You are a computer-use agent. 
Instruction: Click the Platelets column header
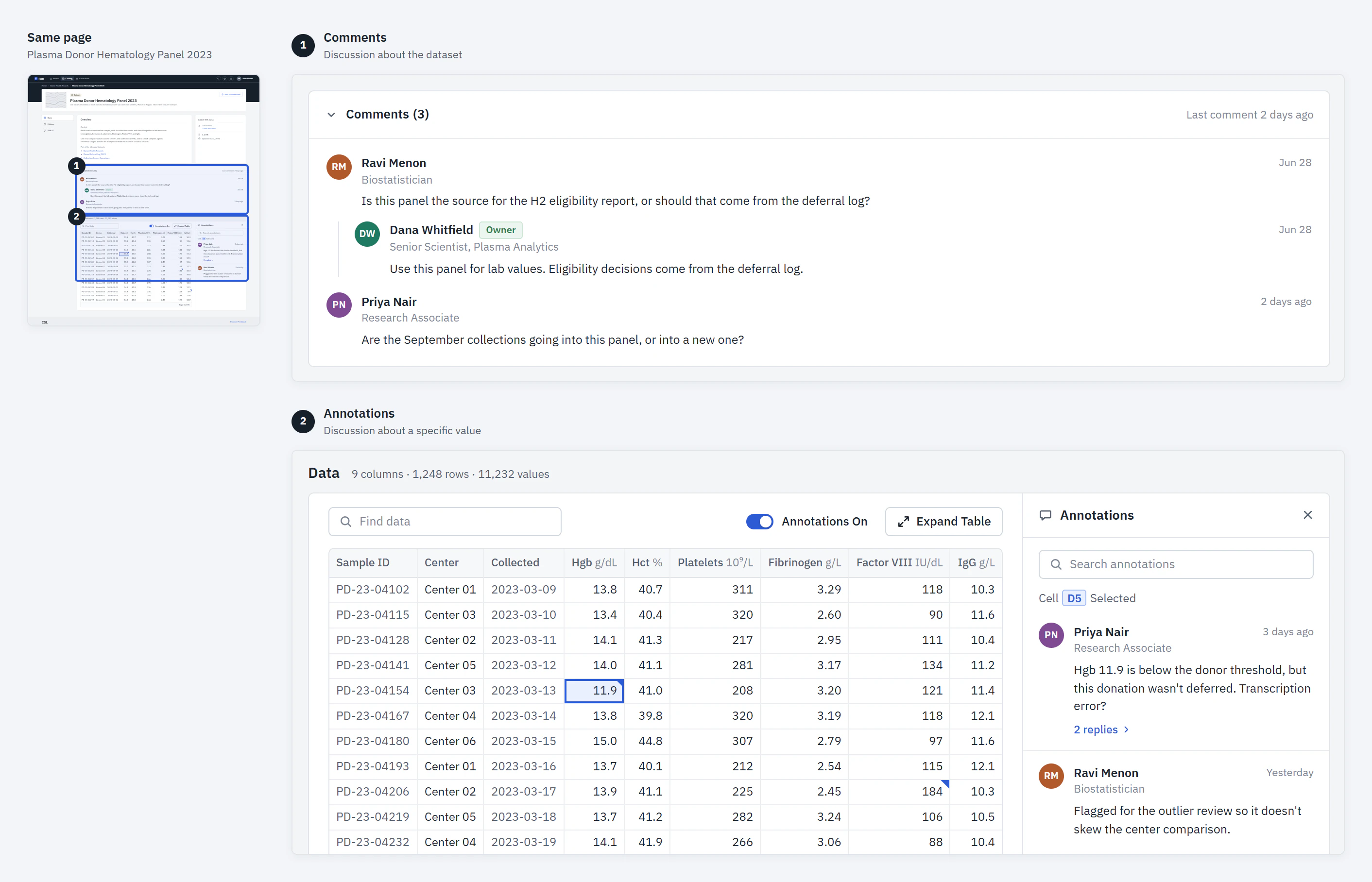coord(715,562)
